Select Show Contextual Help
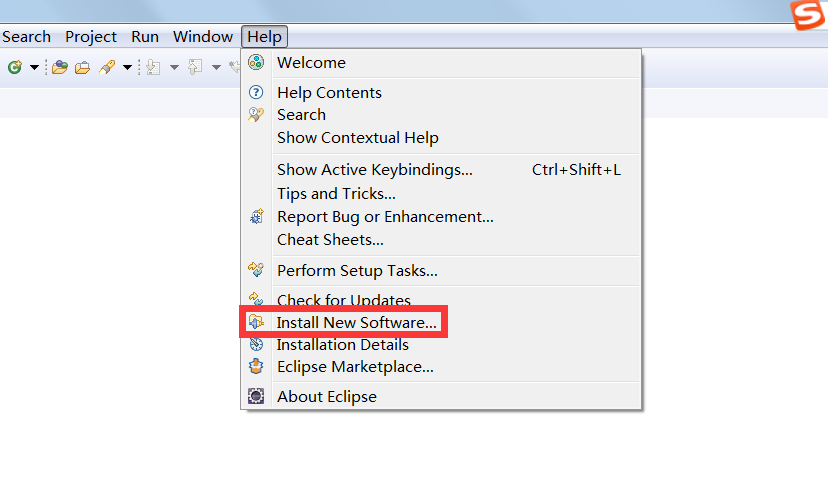This screenshot has height=499, width=828. click(441, 138)
